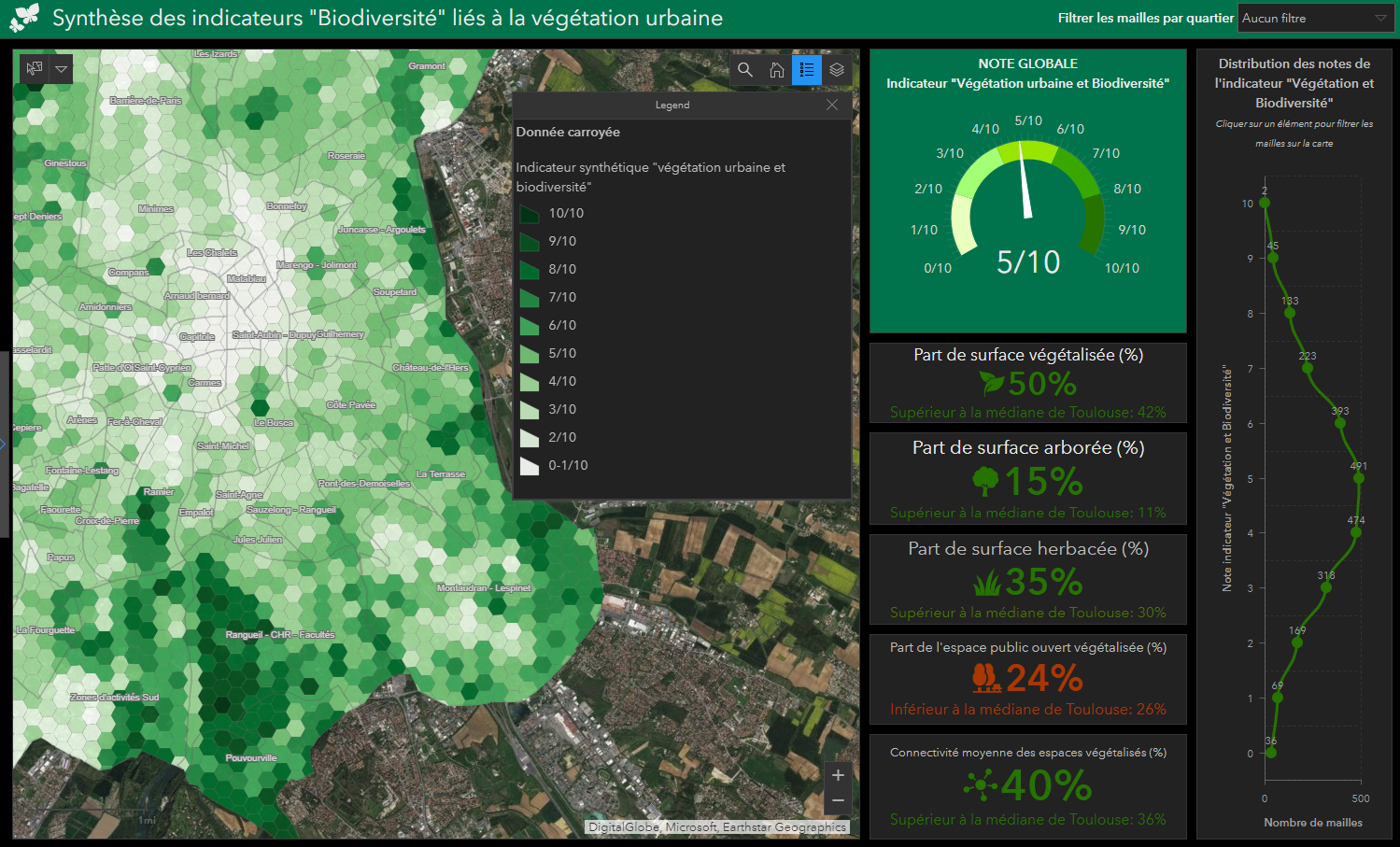
Task: Close the Legend window
Action: tap(831, 105)
